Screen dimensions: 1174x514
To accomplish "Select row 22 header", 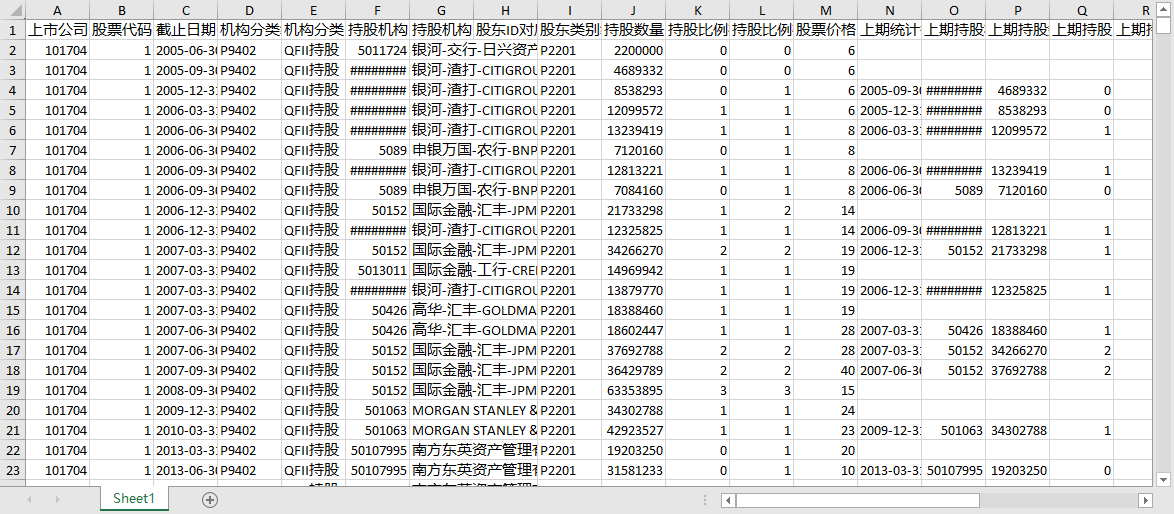I will (13, 450).
